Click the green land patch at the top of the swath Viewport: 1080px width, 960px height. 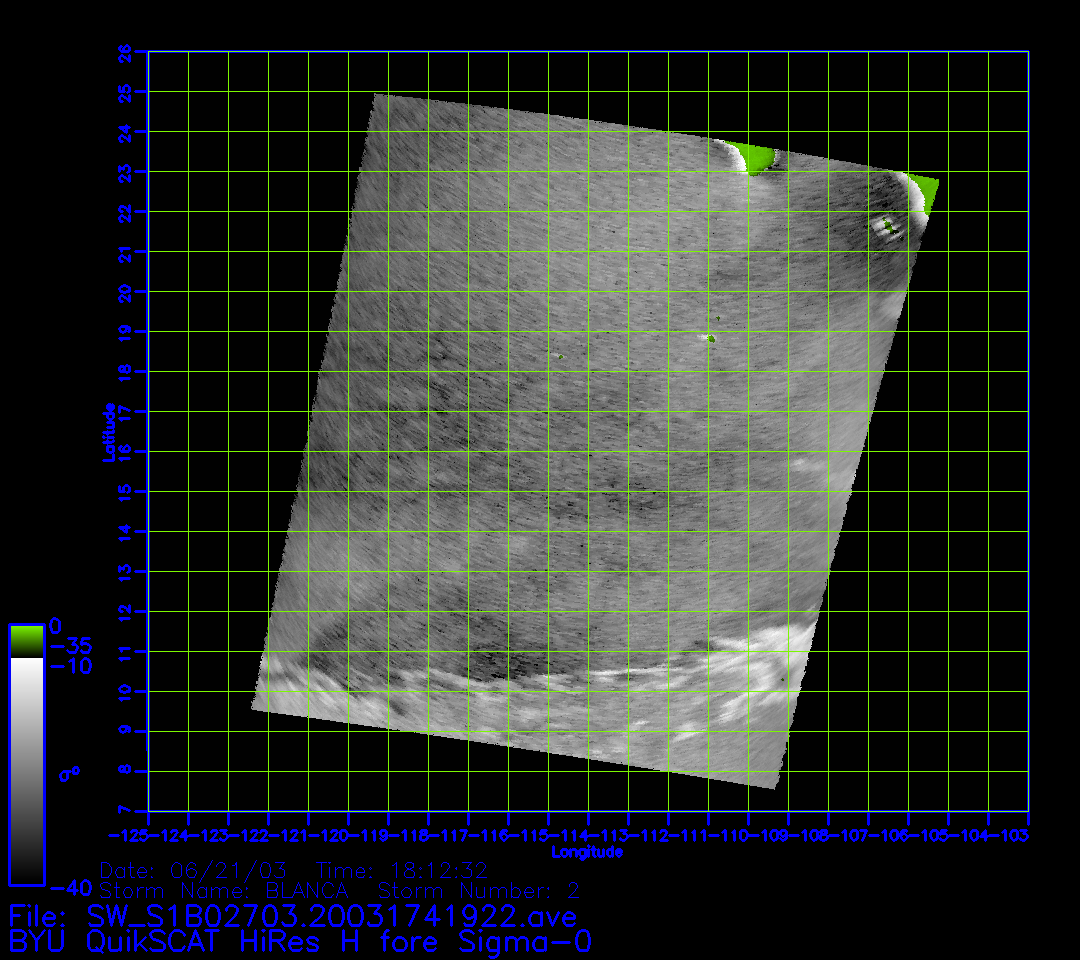coord(758,158)
